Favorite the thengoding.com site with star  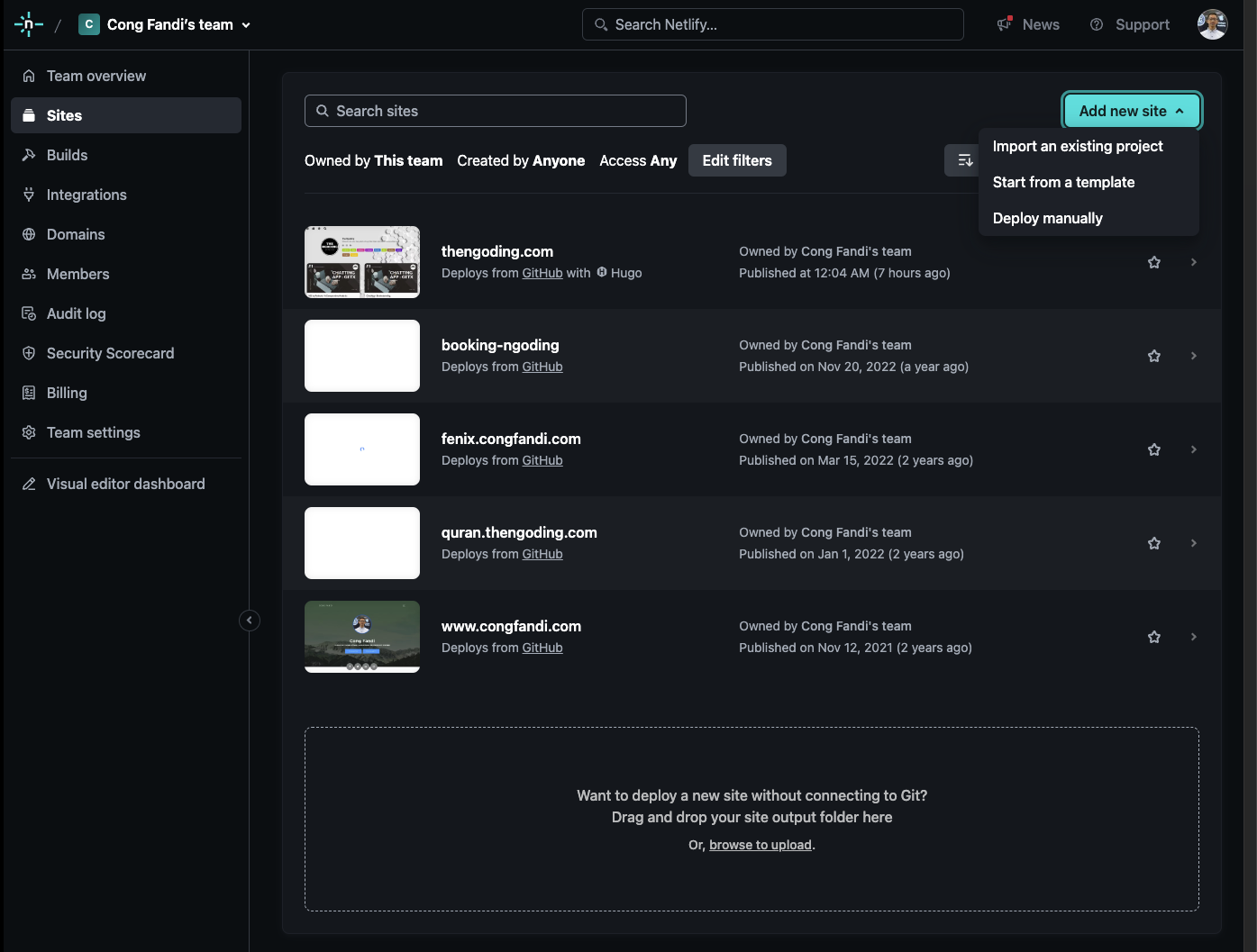click(x=1154, y=262)
